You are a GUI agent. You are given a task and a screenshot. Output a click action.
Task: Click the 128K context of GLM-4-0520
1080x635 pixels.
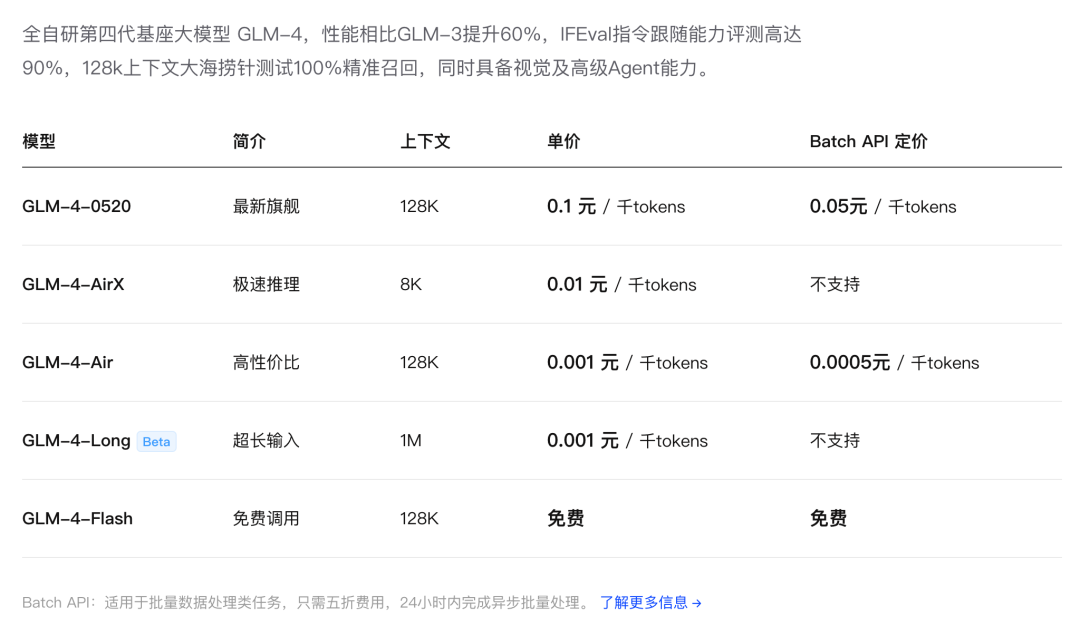[419, 206]
